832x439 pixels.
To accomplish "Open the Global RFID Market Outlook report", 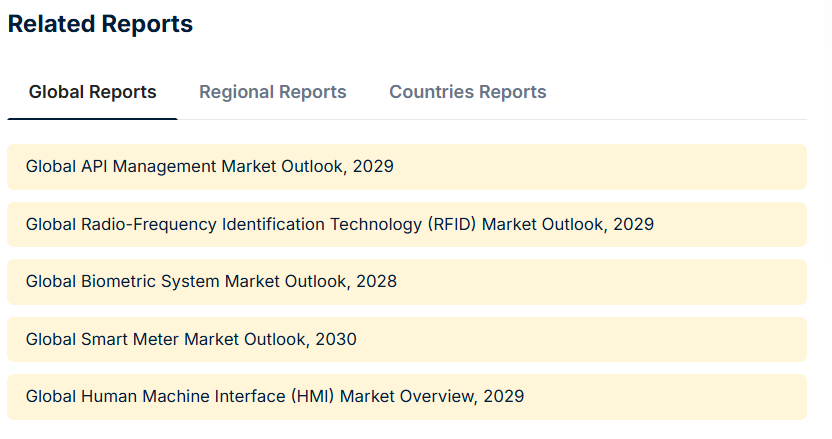I will (x=407, y=225).
